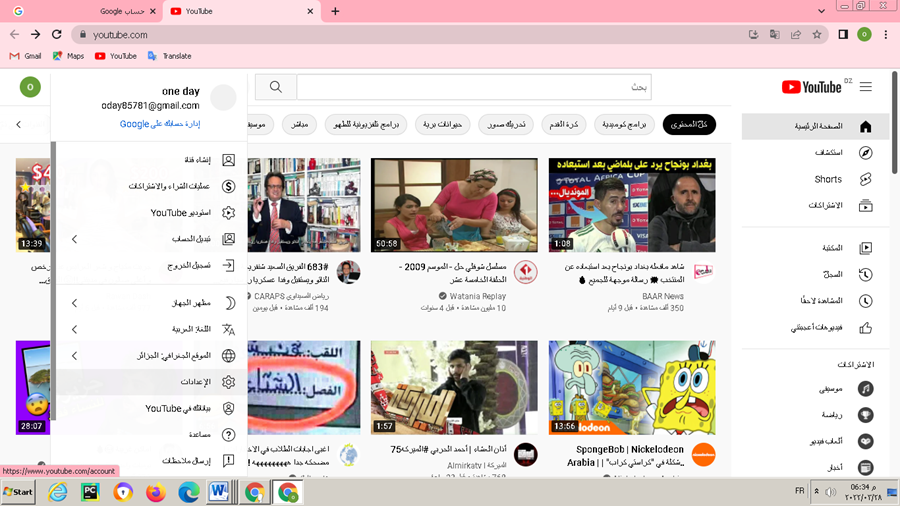The height and width of the screenshot is (506, 900).
Task: Open Liked videos thumbs-up icon
Action: coord(866,328)
